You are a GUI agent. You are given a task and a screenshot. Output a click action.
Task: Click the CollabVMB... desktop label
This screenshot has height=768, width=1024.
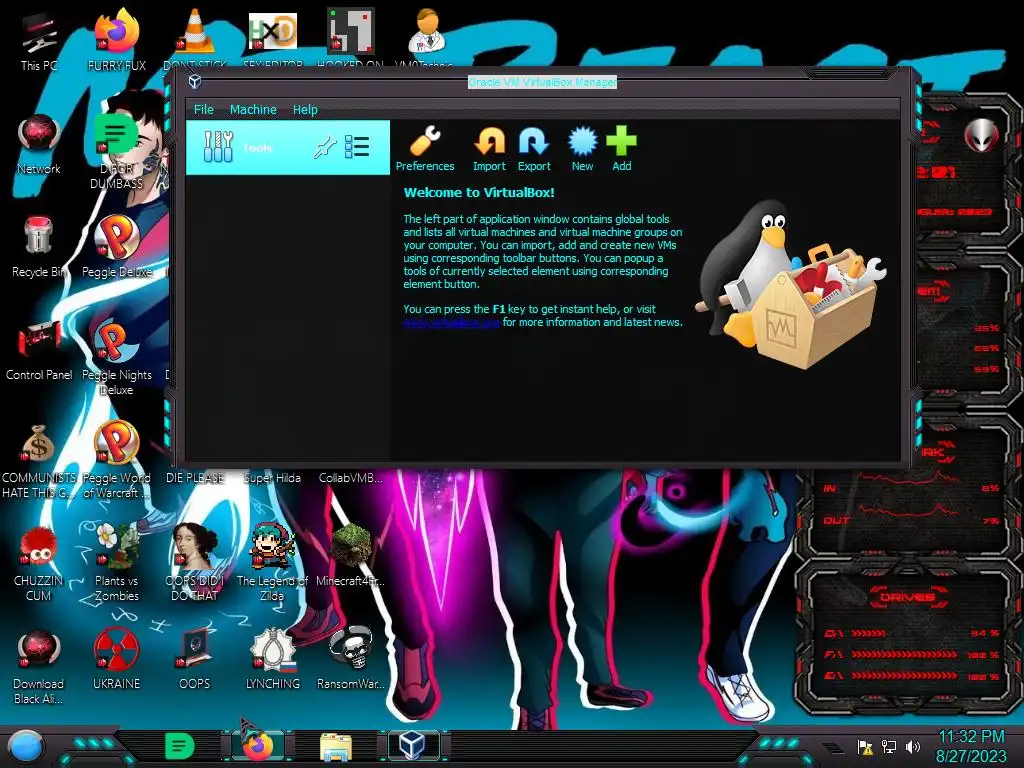coord(350,478)
